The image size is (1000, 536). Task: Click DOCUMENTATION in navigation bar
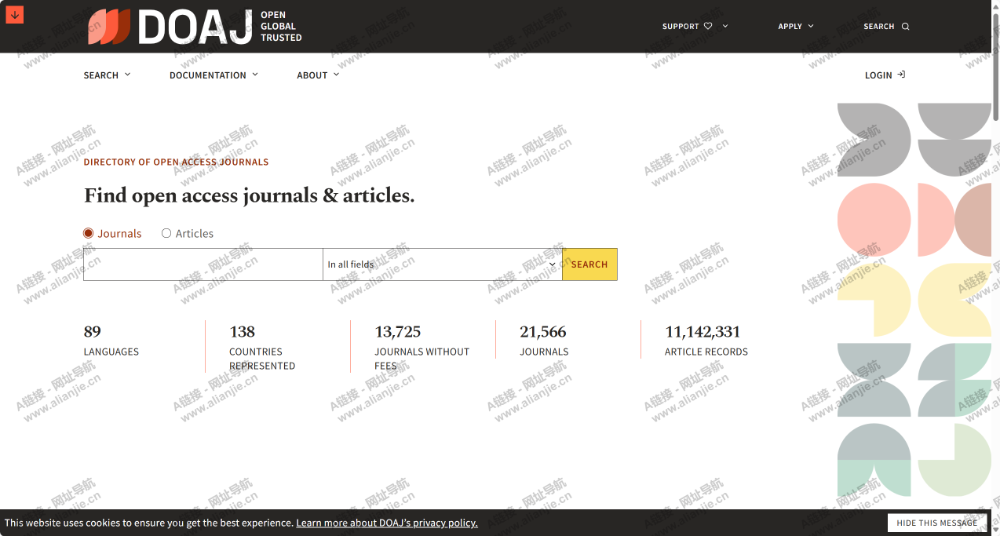[207, 75]
